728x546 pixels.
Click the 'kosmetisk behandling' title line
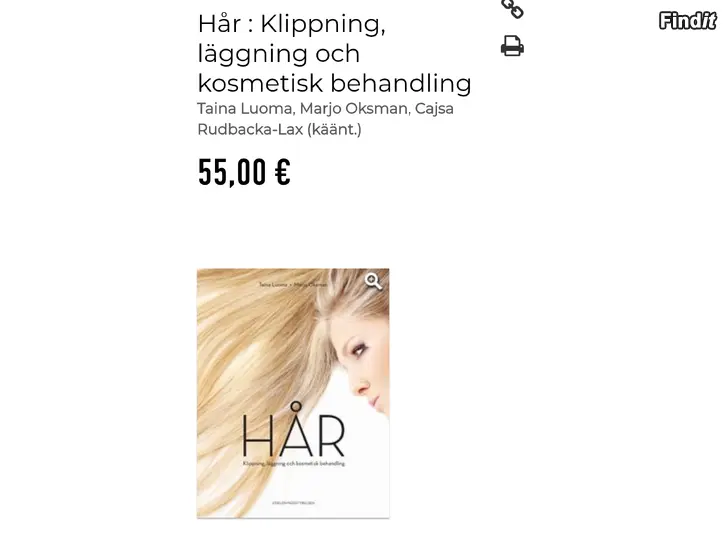click(334, 84)
